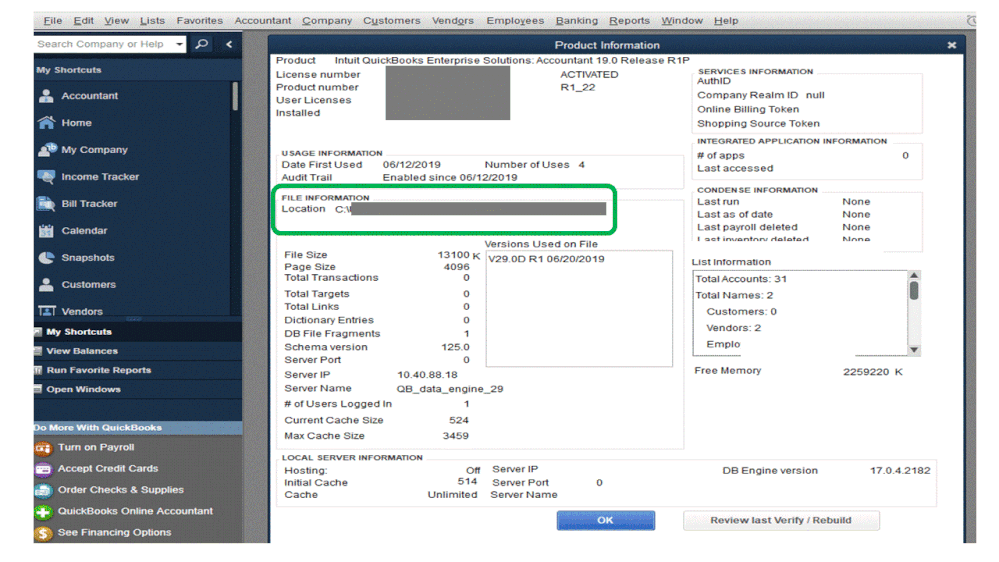Click the Open Windows panel icon
999x562 pixels.
[38, 389]
